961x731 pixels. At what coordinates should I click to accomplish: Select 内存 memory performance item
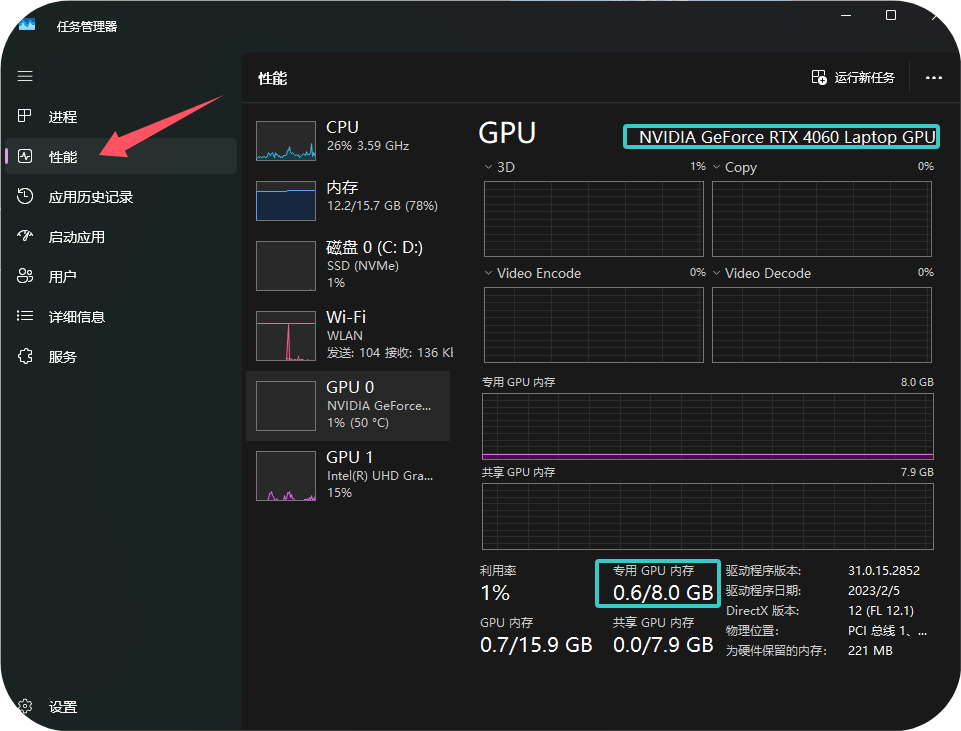(348, 200)
